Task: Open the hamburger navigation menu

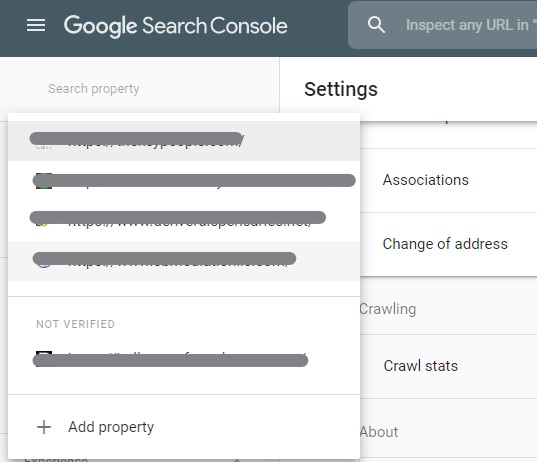Action: 36,25
